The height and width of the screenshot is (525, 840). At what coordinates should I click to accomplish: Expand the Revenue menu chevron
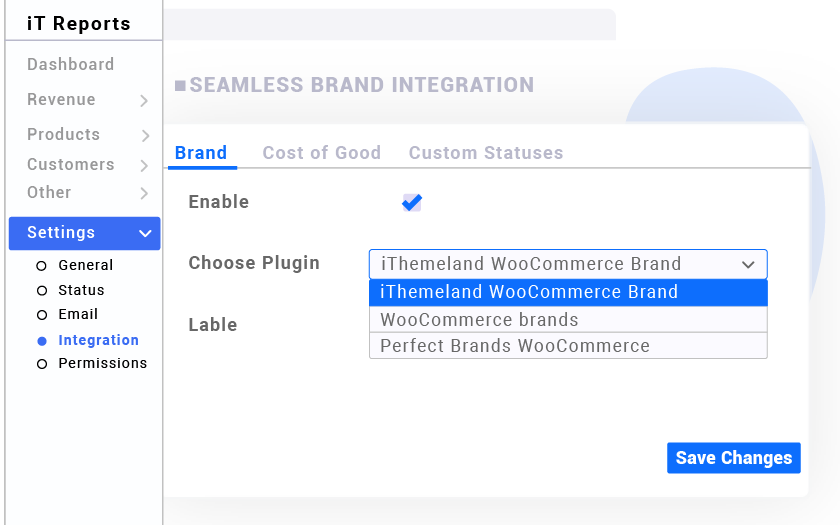[x=144, y=101]
